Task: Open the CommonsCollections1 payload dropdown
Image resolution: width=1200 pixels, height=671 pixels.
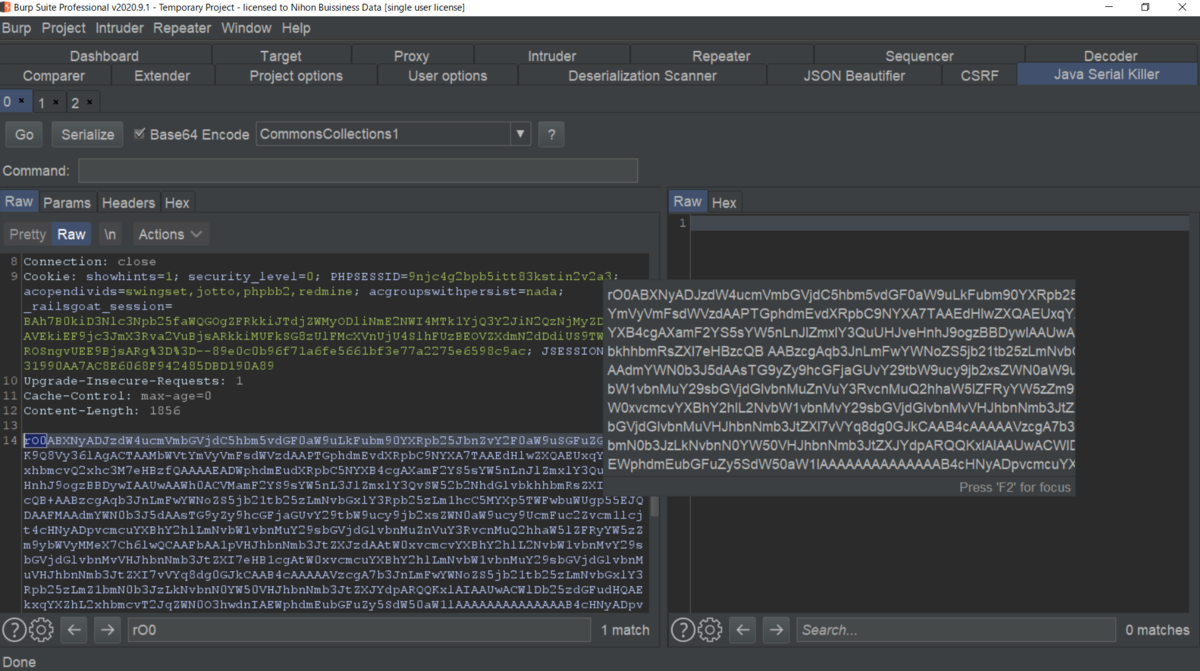Action: click(394, 134)
